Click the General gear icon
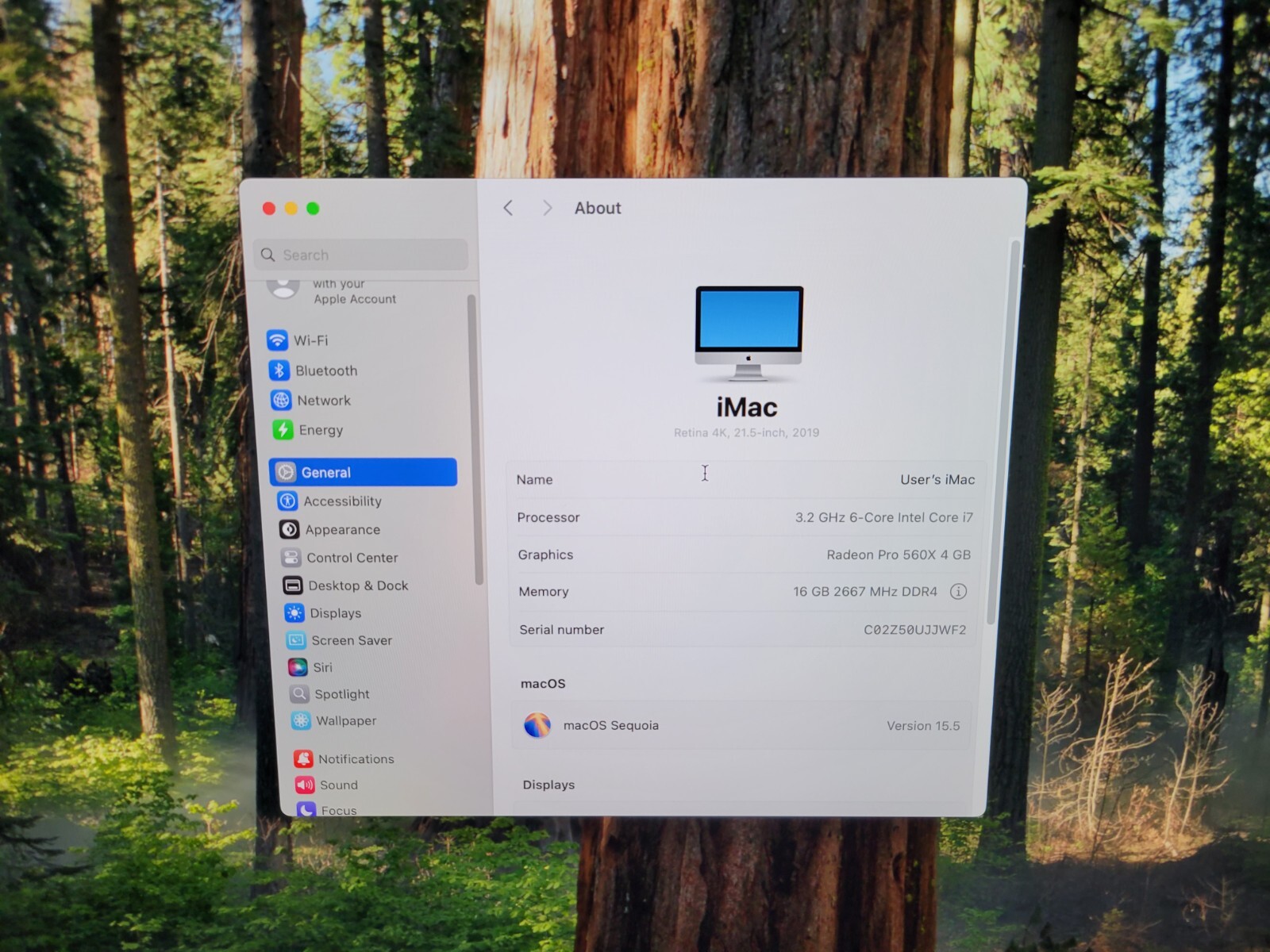The image size is (1270, 952). pyautogui.click(x=286, y=472)
